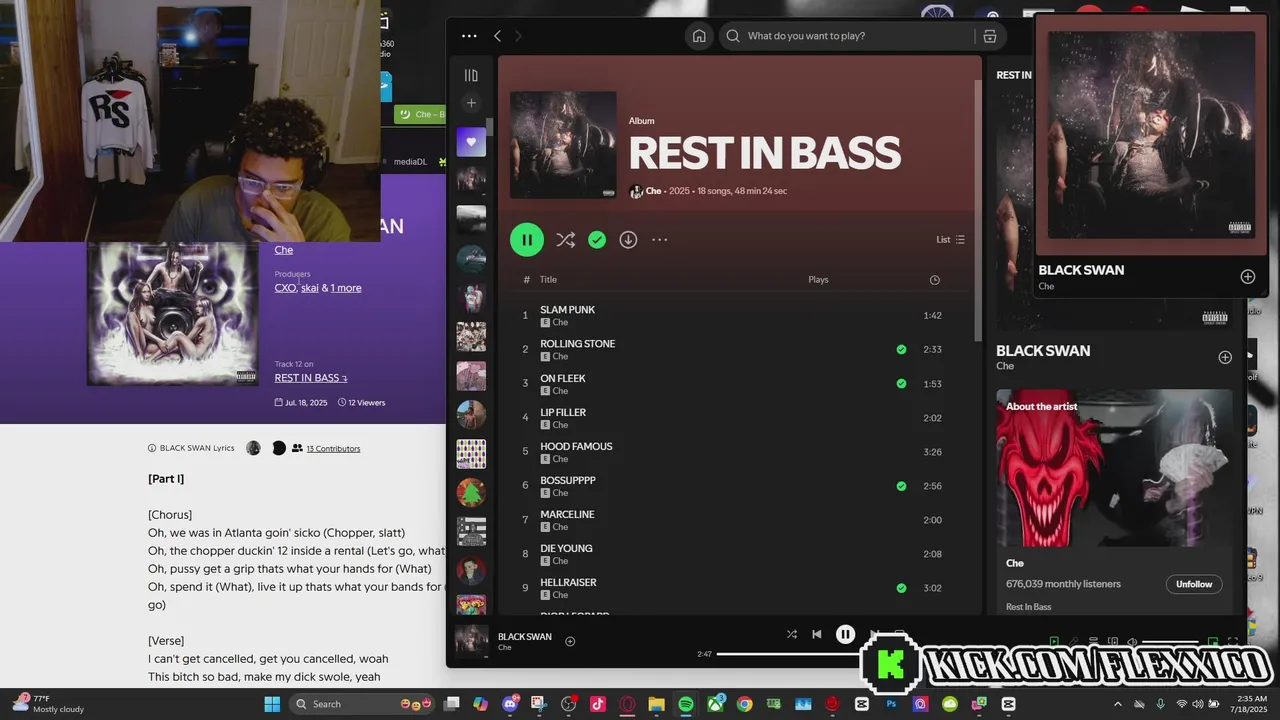The height and width of the screenshot is (720, 1280).
Task: Seek using the song progress bar
Action: (788, 654)
